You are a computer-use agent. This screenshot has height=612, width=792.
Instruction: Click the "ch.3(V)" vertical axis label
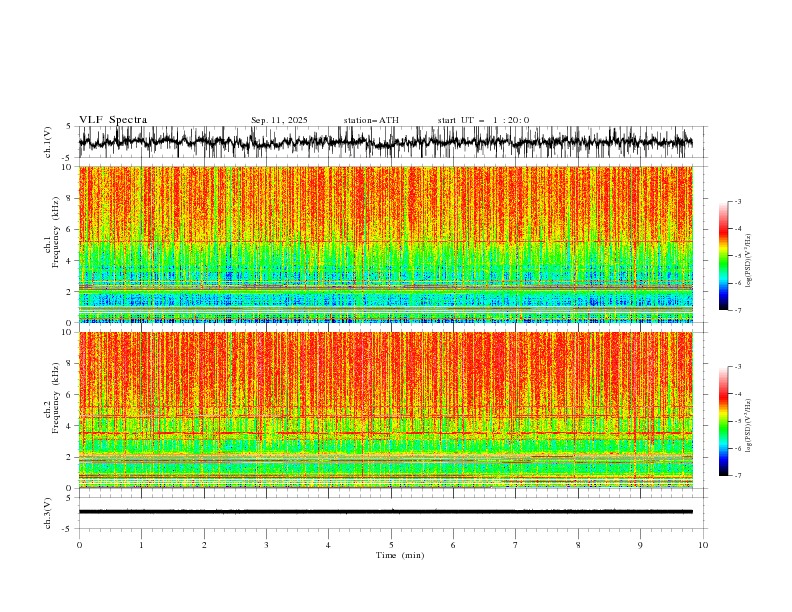[48, 513]
